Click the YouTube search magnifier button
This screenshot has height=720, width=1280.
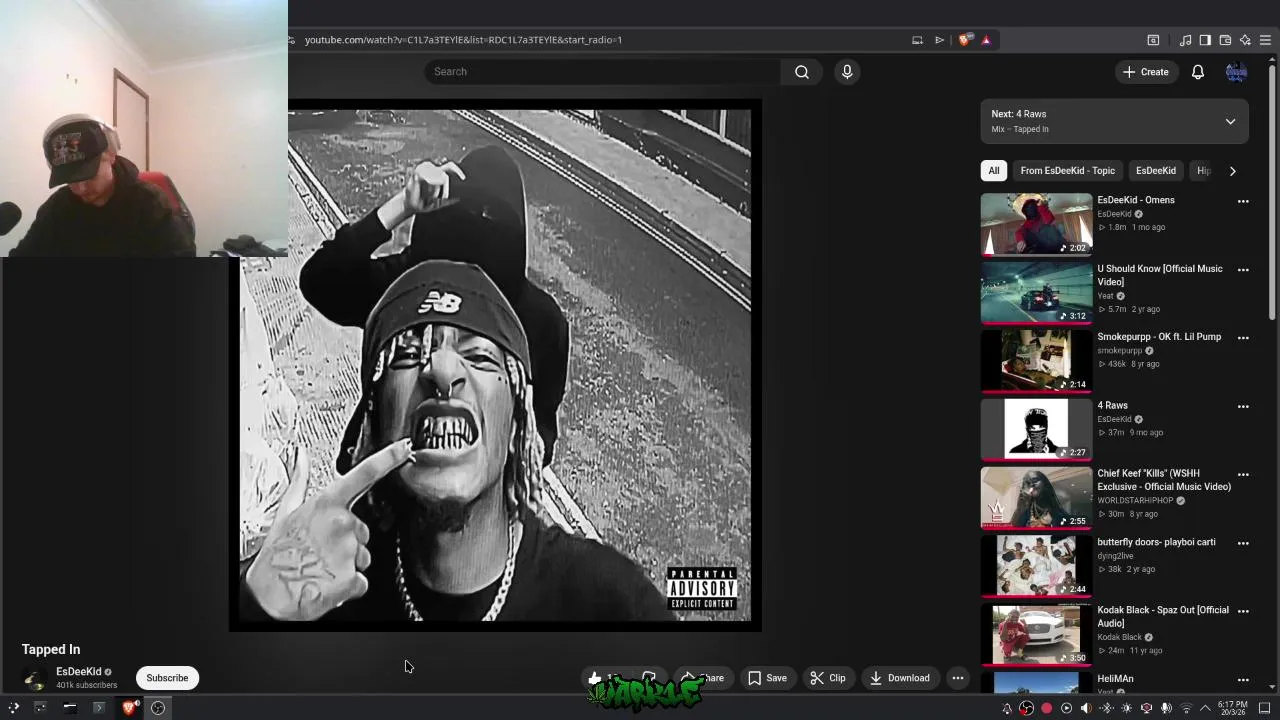point(801,72)
